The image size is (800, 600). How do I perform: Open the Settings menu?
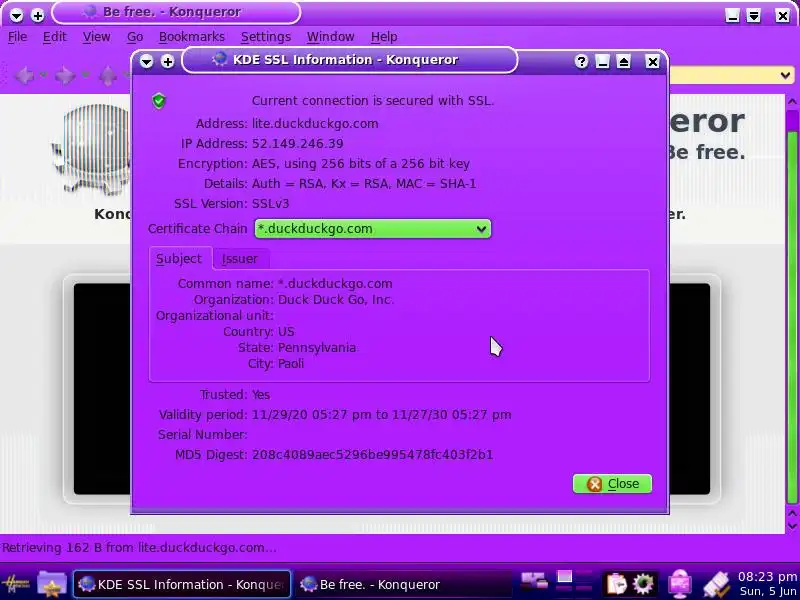266,37
